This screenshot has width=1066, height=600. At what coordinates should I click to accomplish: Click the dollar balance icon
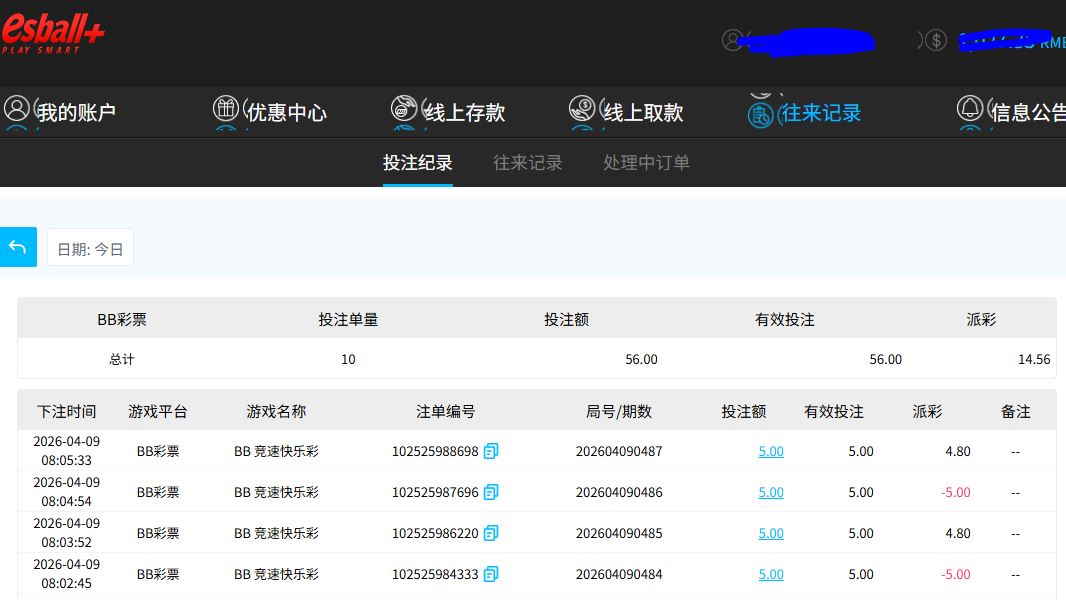coord(934,41)
